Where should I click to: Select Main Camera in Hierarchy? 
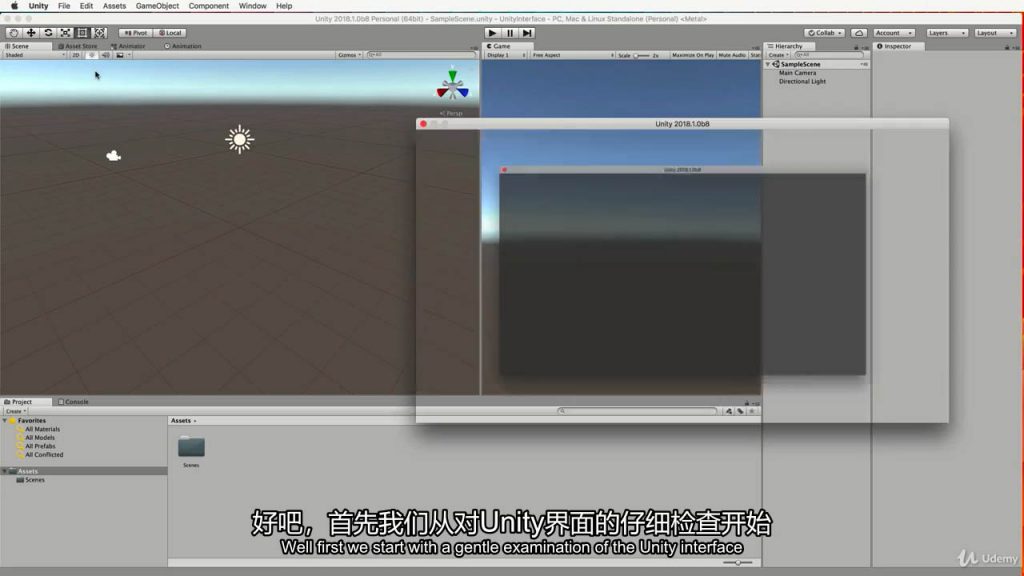click(797, 73)
